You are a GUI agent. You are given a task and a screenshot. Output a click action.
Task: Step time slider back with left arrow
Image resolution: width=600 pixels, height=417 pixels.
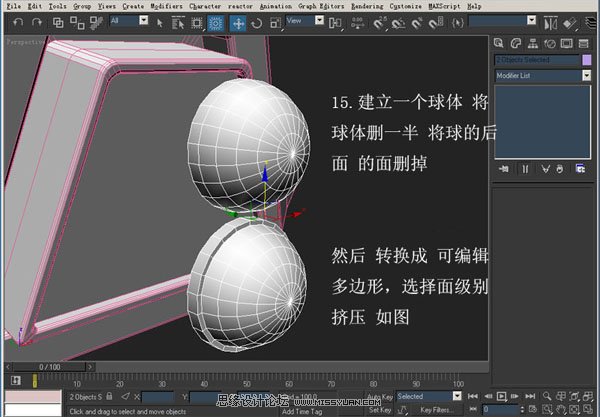pos(8,367)
